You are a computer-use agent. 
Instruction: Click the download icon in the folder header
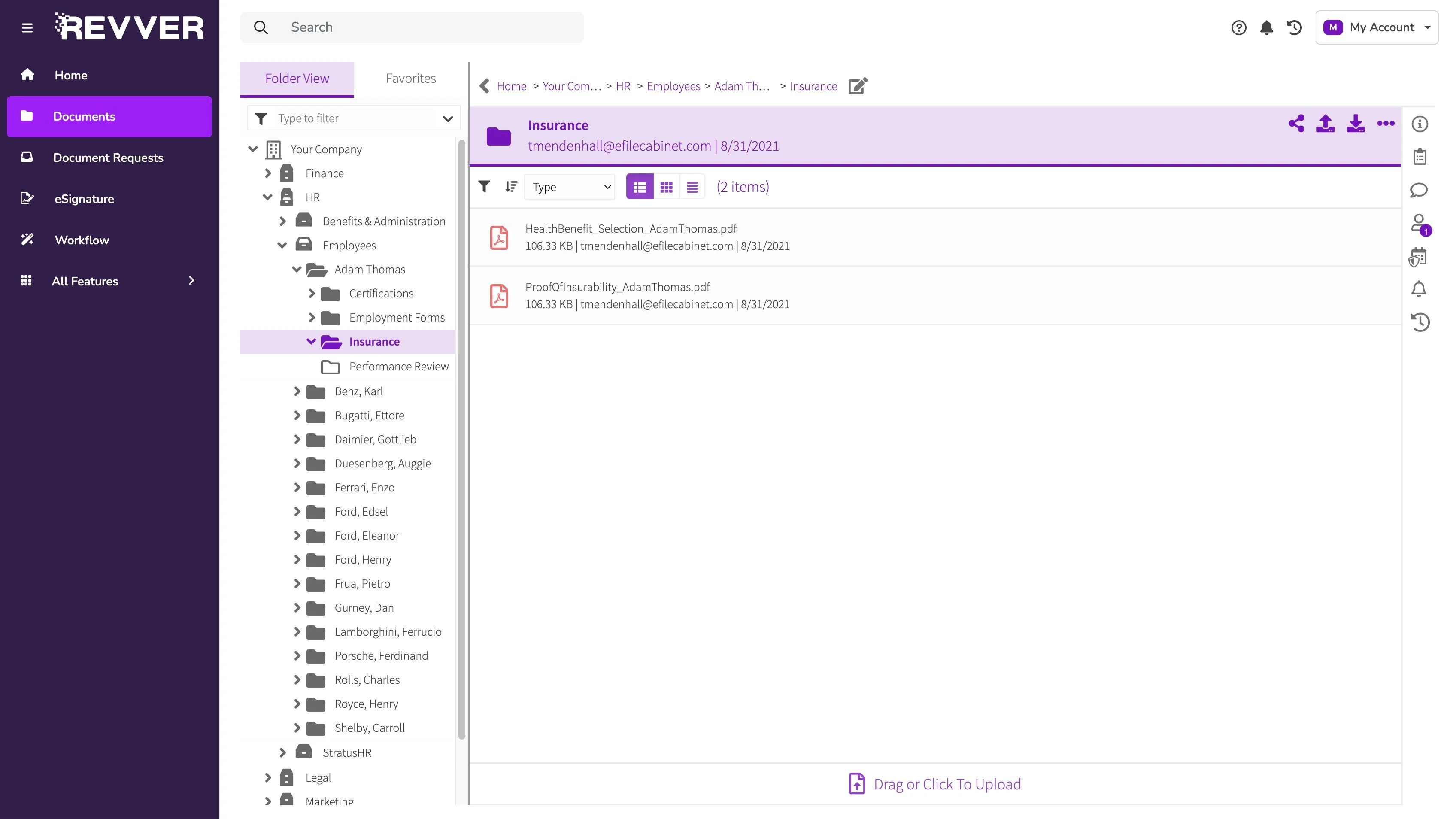click(1356, 124)
